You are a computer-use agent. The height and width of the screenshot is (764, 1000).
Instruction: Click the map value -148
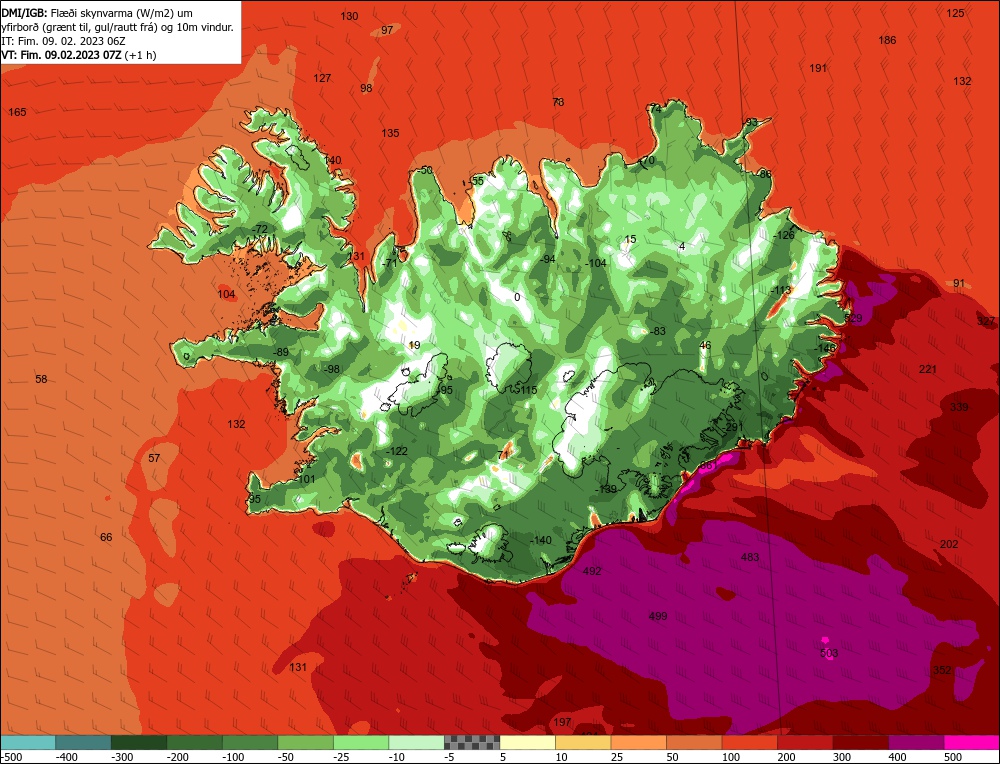(825, 348)
